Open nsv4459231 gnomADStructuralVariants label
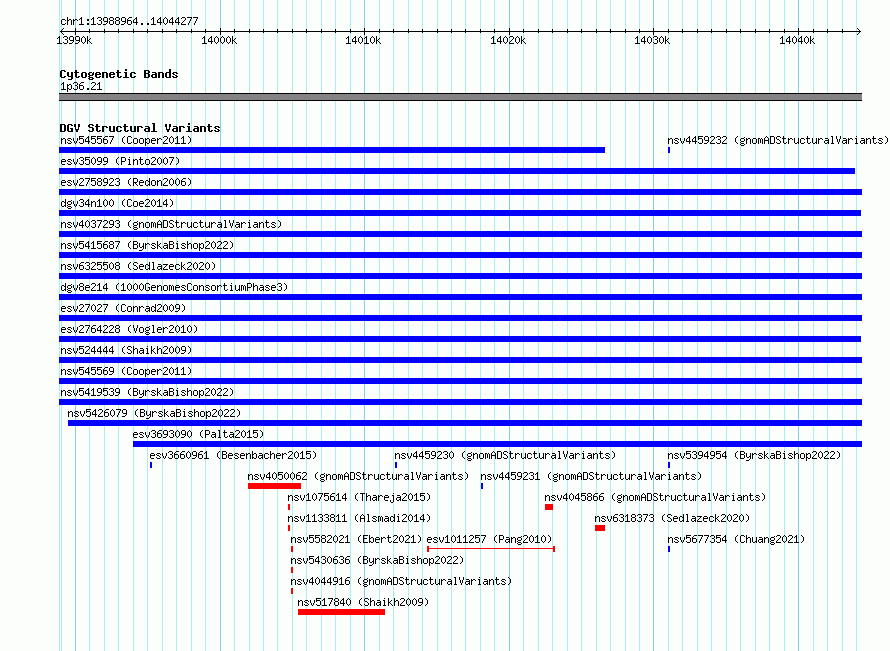 point(591,476)
